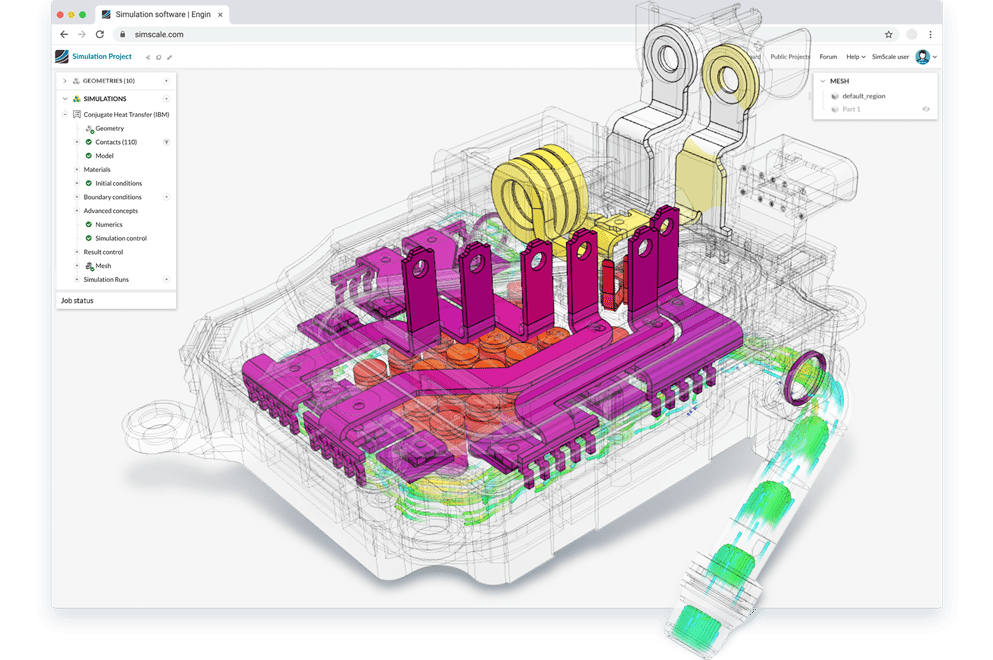Expand the GEOMETRIES (10) section
This screenshot has width=993, height=660.
[x=65, y=80]
